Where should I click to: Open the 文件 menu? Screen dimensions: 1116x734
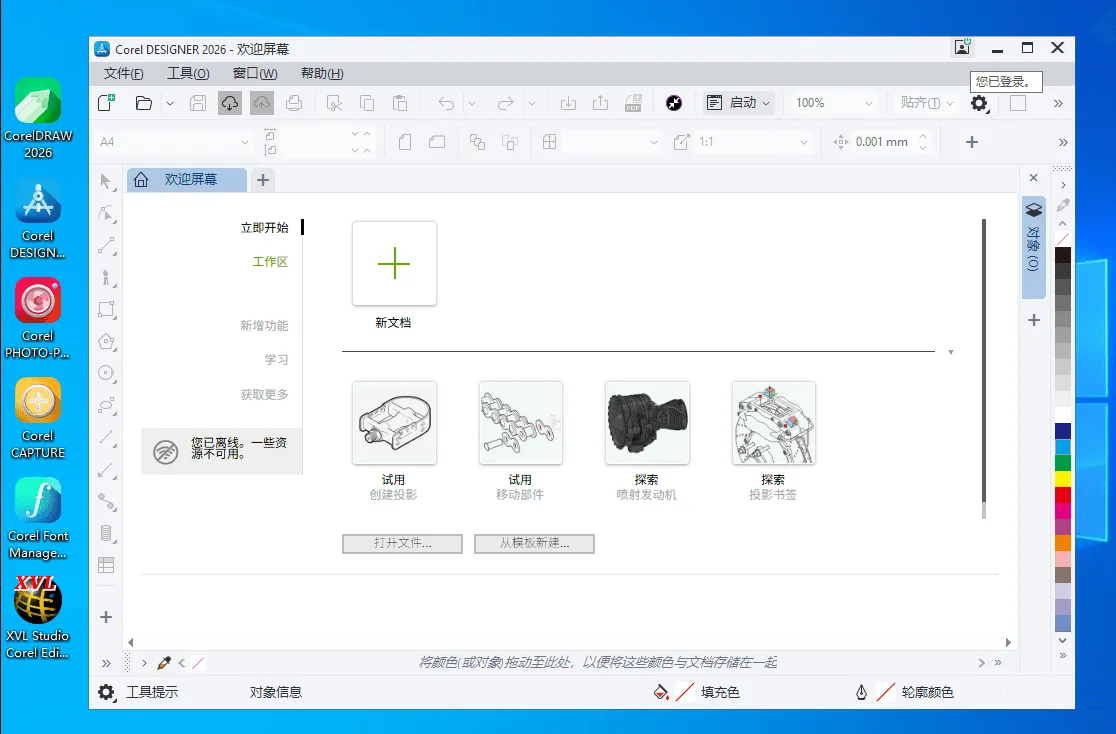click(123, 73)
